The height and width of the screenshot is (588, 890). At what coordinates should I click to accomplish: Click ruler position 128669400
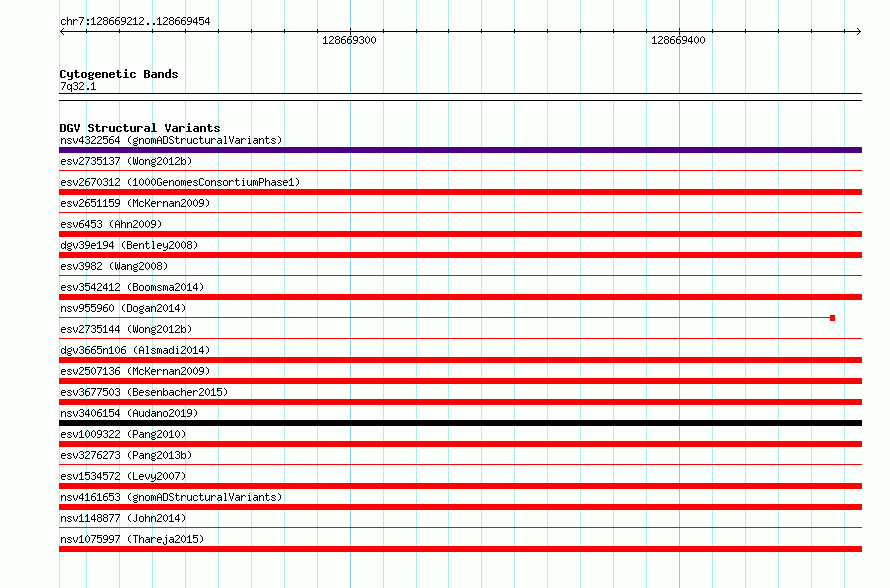click(x=678, y=40)
